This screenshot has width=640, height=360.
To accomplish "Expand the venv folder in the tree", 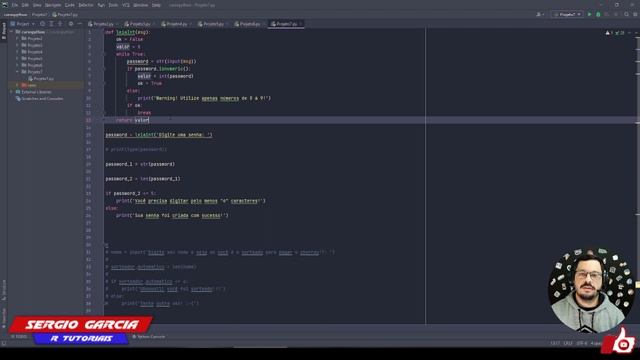I will (x=18, y=85).
